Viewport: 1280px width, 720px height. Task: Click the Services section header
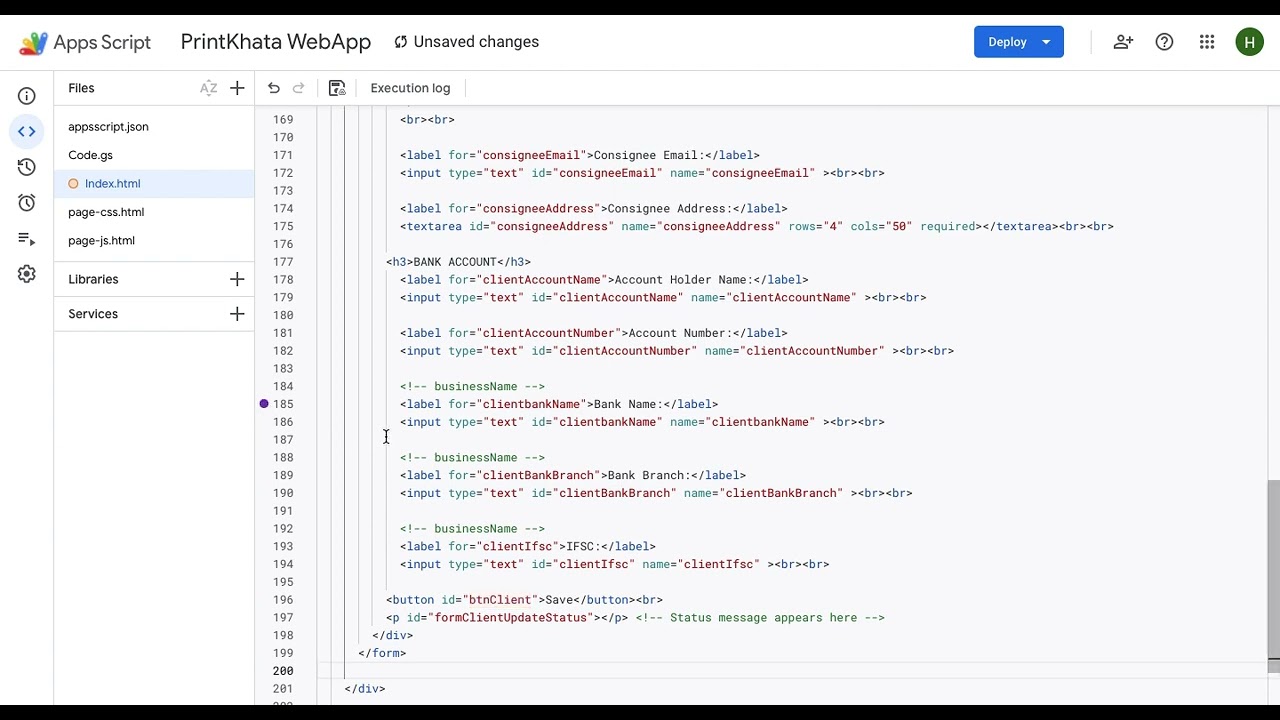tap(93, 314)
